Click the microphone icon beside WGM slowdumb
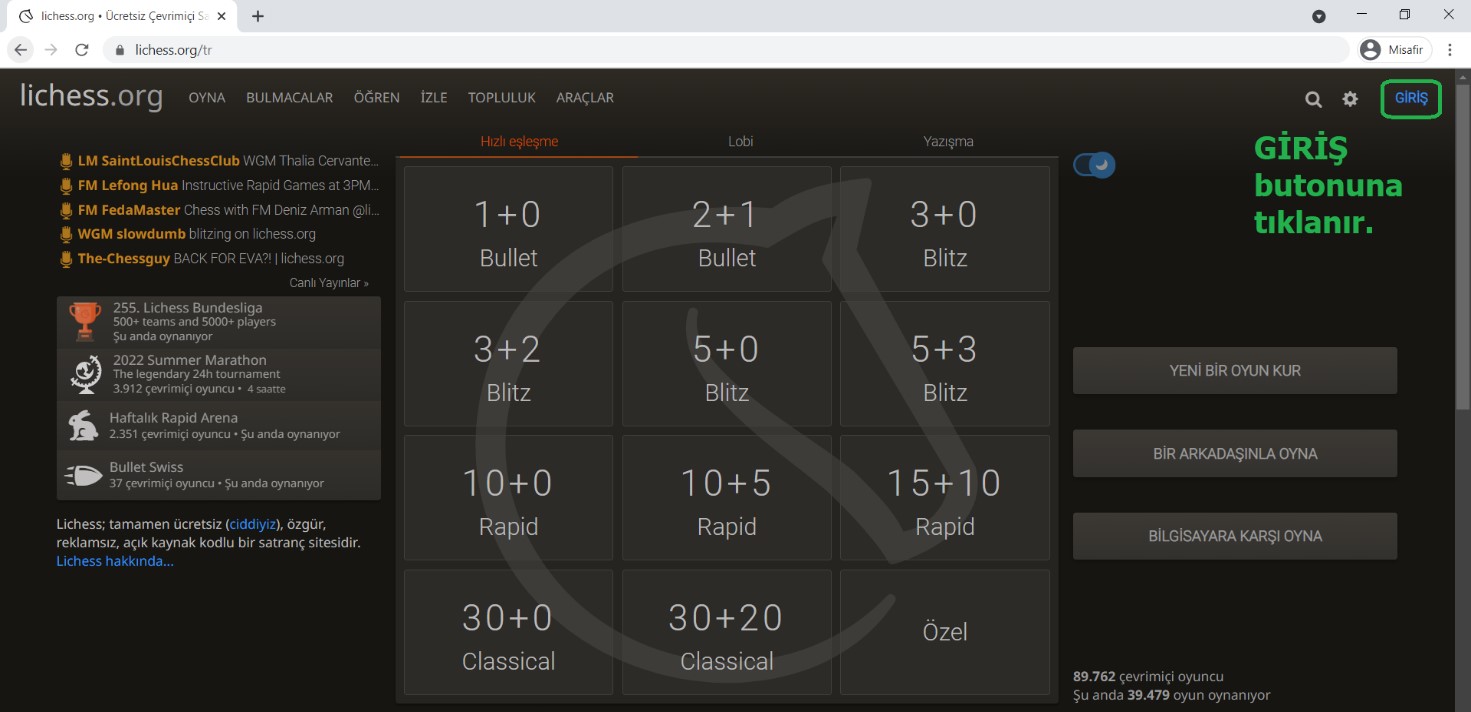The width and height of the screenshot is (1471, 712). click(x=66, y=234)
